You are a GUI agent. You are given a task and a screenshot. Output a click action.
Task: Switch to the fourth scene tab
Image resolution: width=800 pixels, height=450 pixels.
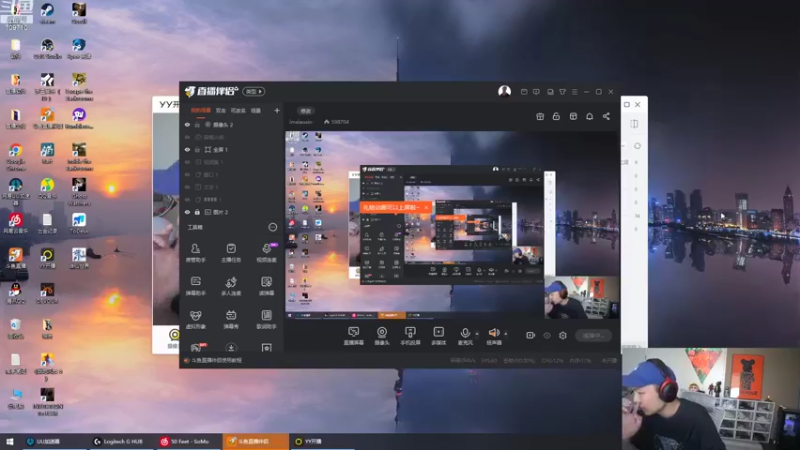256,110
